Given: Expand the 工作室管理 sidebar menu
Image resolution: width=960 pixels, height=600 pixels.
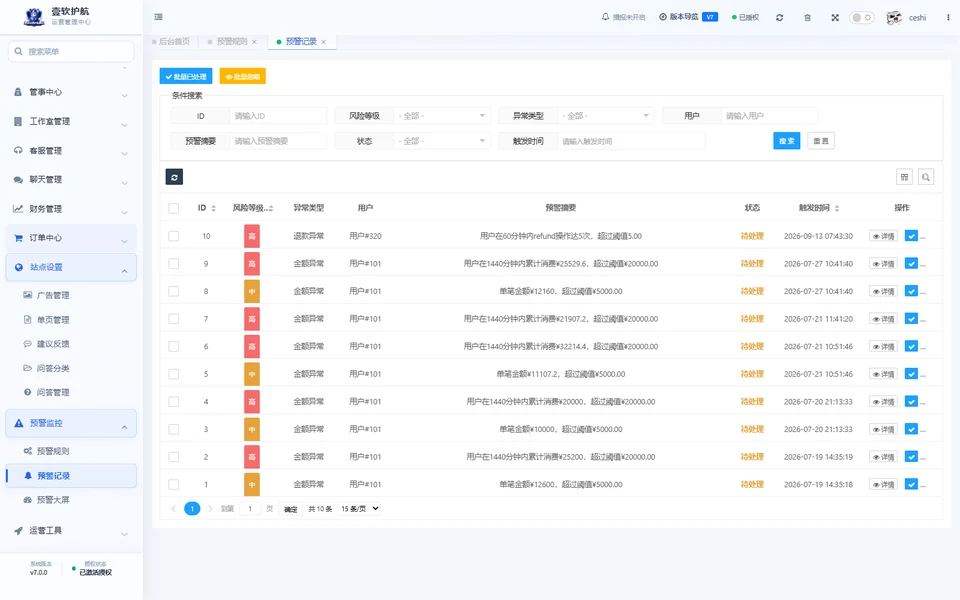Looking at the screenshot, I should (71, 121).
